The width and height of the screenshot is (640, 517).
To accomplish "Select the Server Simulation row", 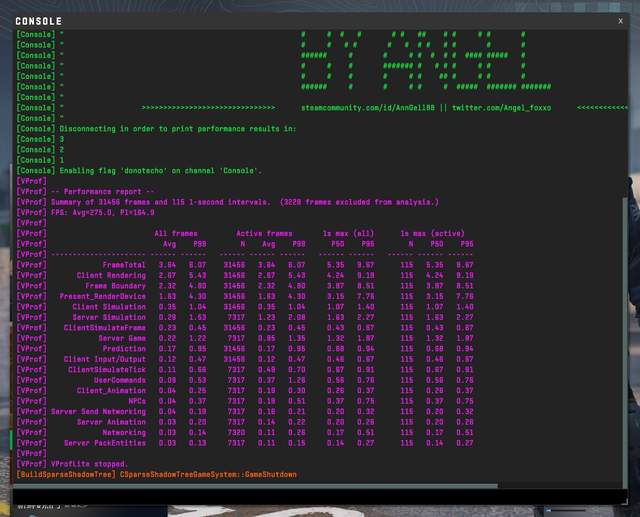I will coord(109,317).
